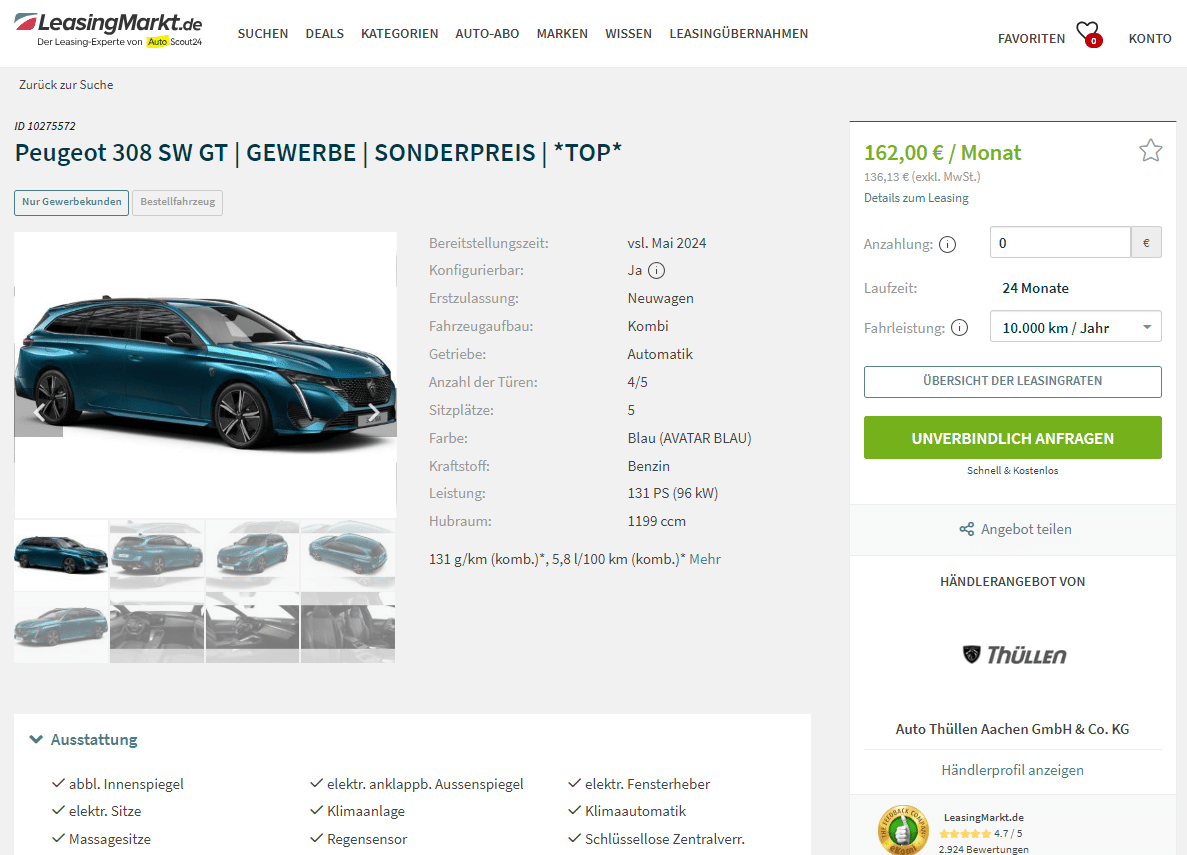Open the Fahrleistung 10.000 km / Jahr dropdown

[x=1075, y=327]
